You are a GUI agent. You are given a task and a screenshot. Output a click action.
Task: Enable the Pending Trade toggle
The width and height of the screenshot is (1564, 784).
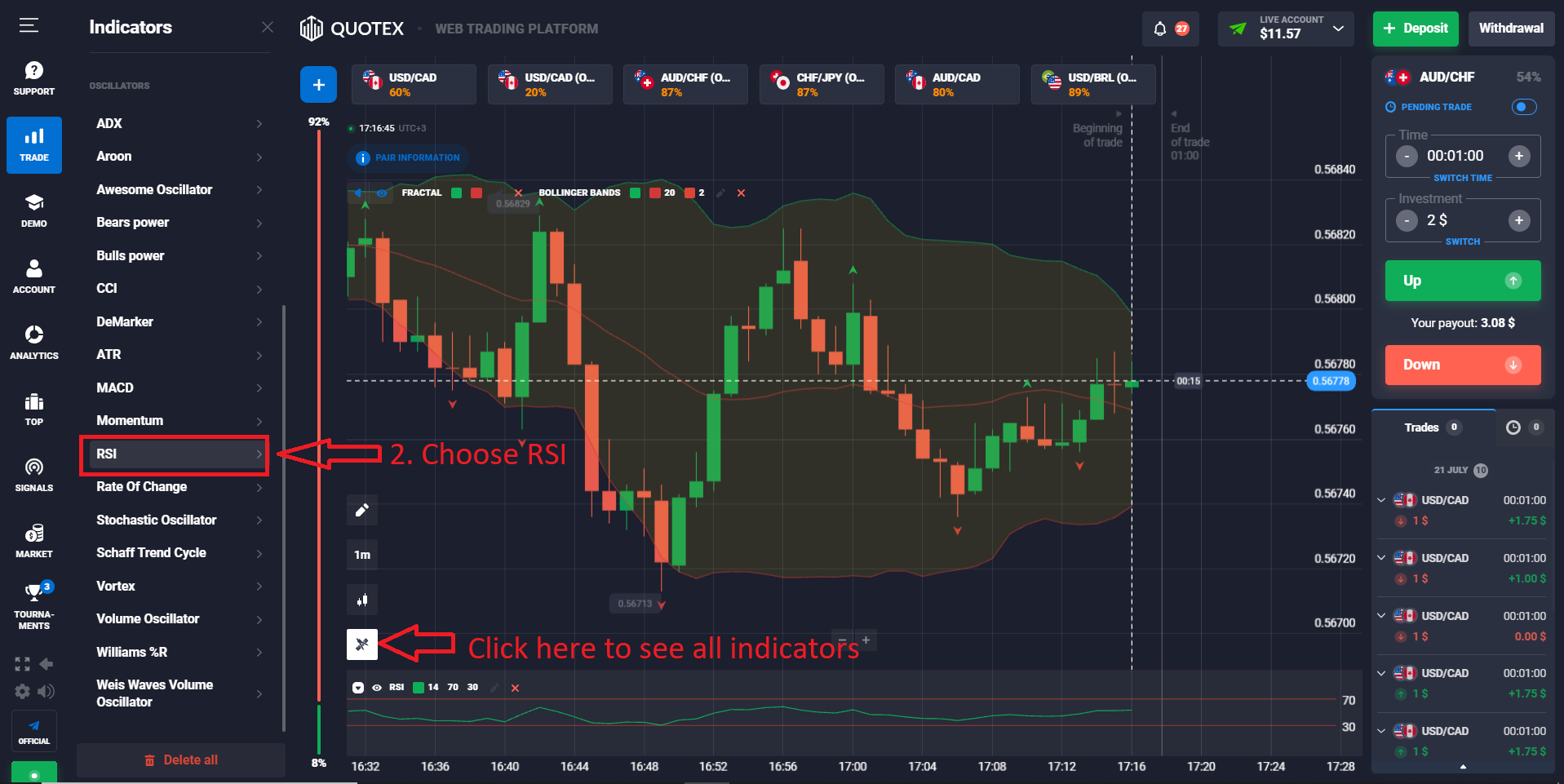tap(1522, 107)
